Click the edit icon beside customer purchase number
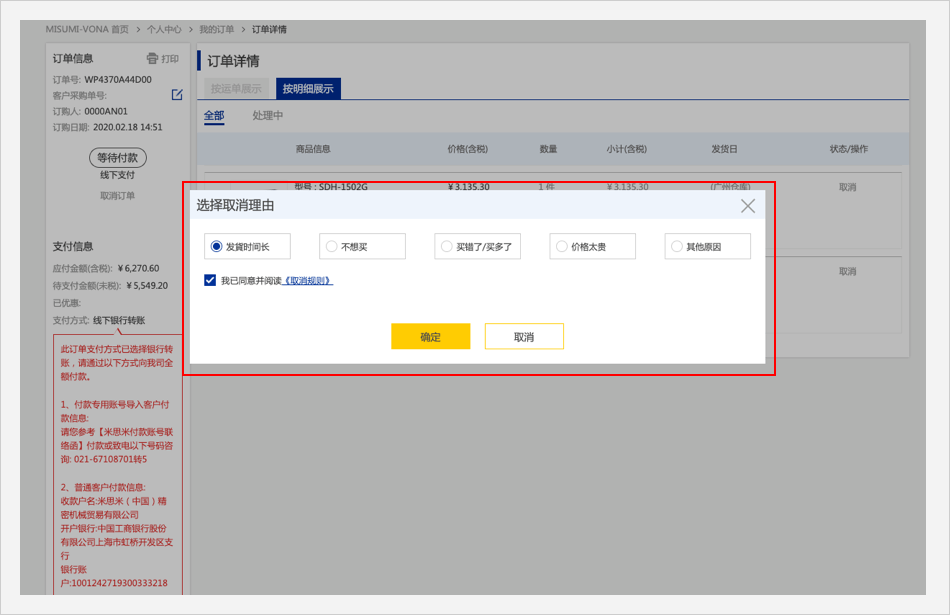Screen dimensions: 950x615 pyautogui.click(x=177, y=95)
